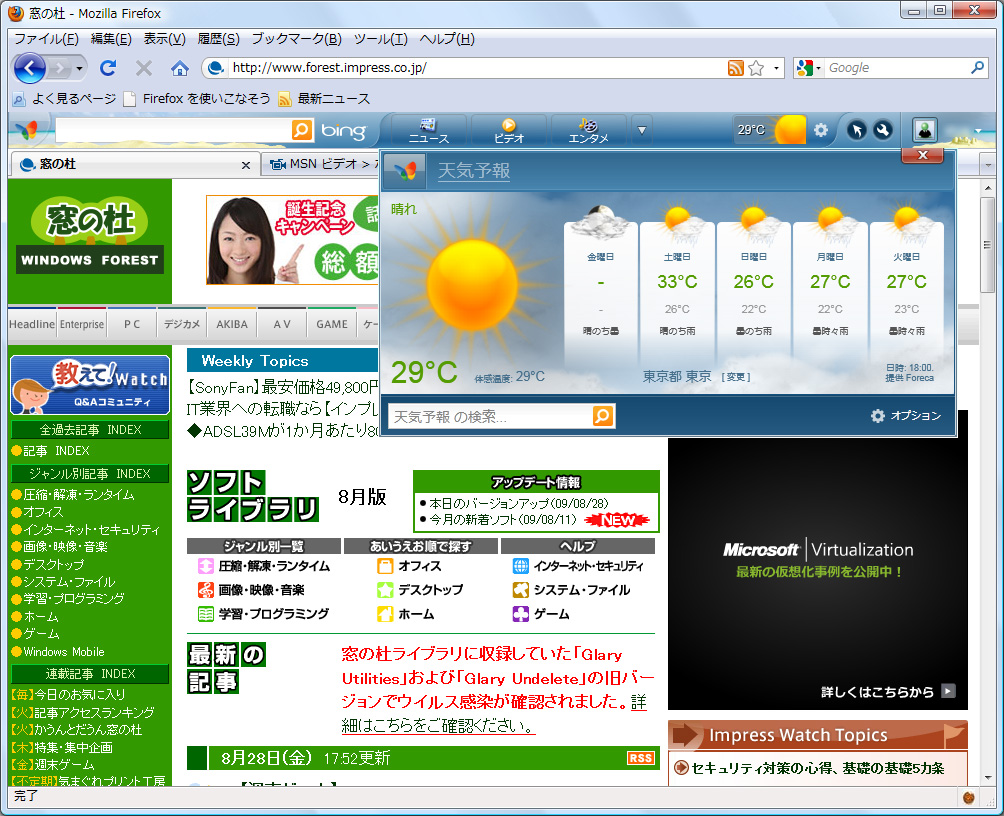
Task: Click the bing search magnifying glass icon
Action: point(300,130)
